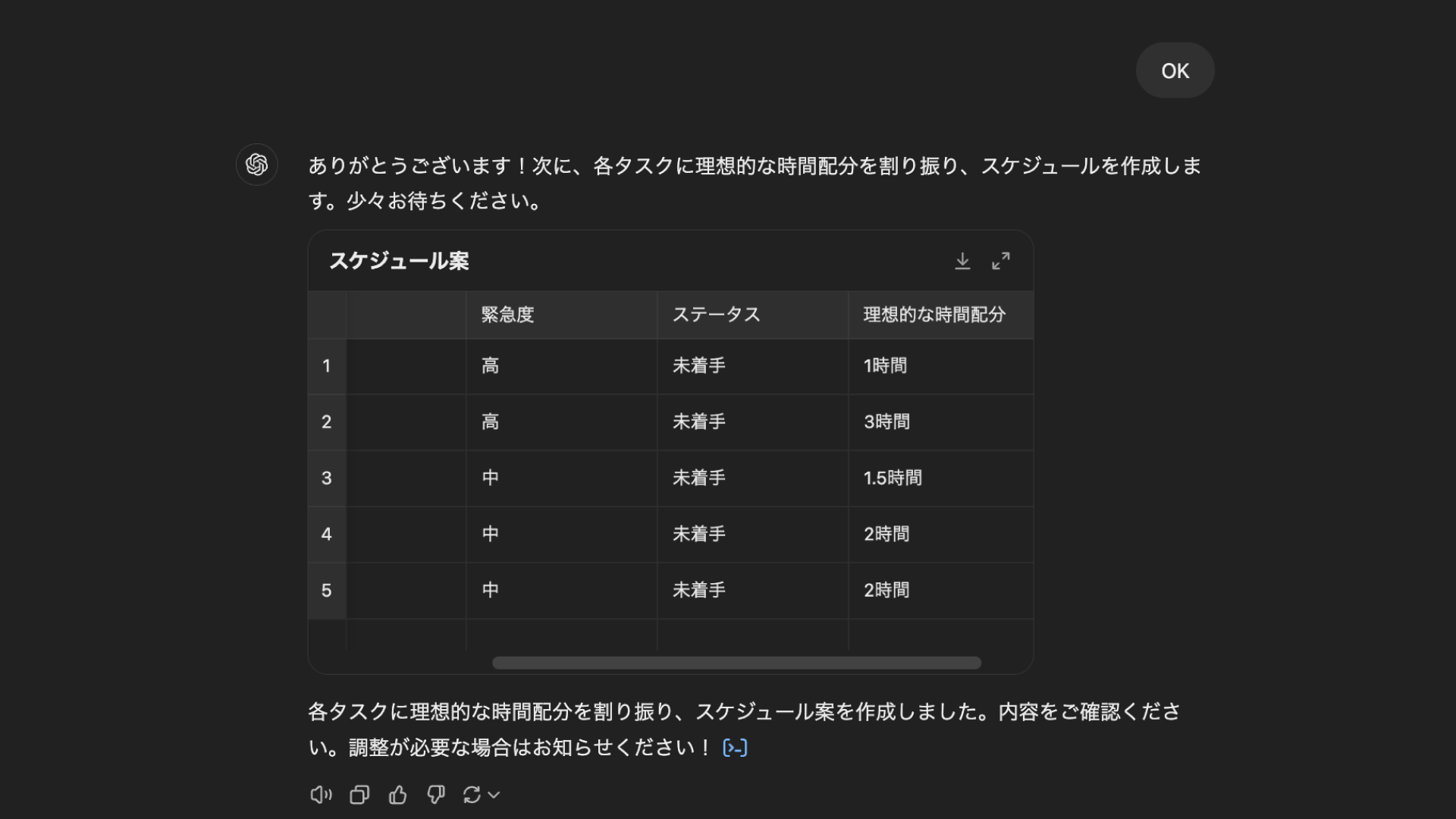Download the スケジュール案 table
This screenshot has height=819, width=1456.
tap(962, 262)
